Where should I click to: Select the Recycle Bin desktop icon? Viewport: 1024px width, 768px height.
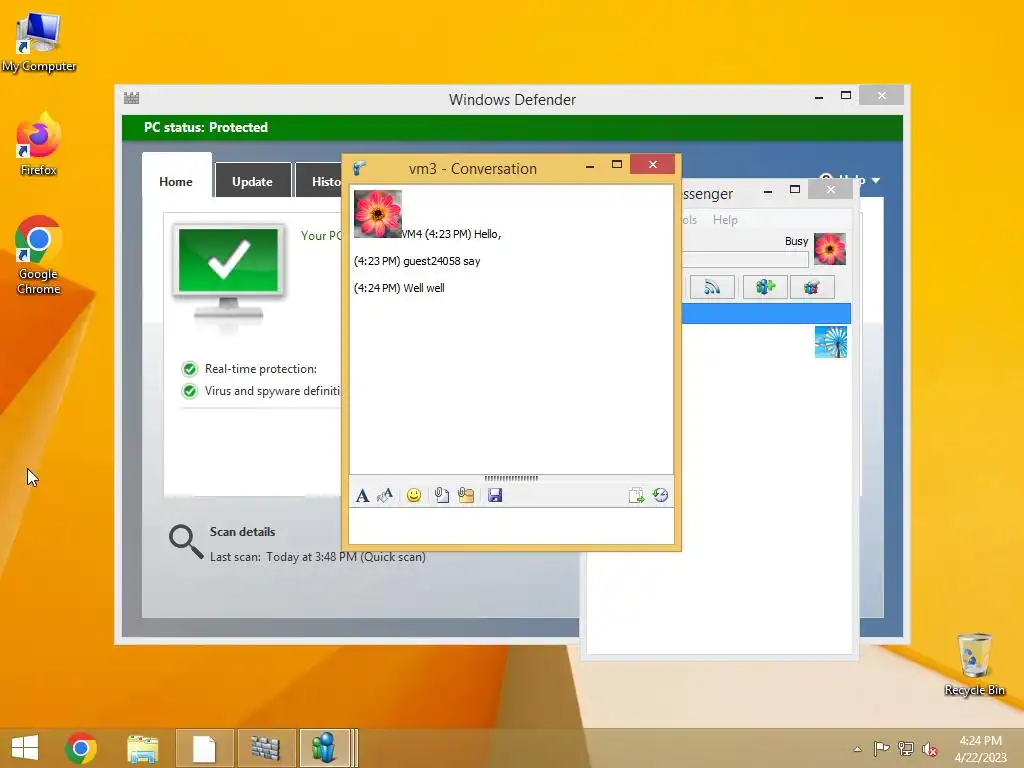pyautogui.click(x=974, y=665)
